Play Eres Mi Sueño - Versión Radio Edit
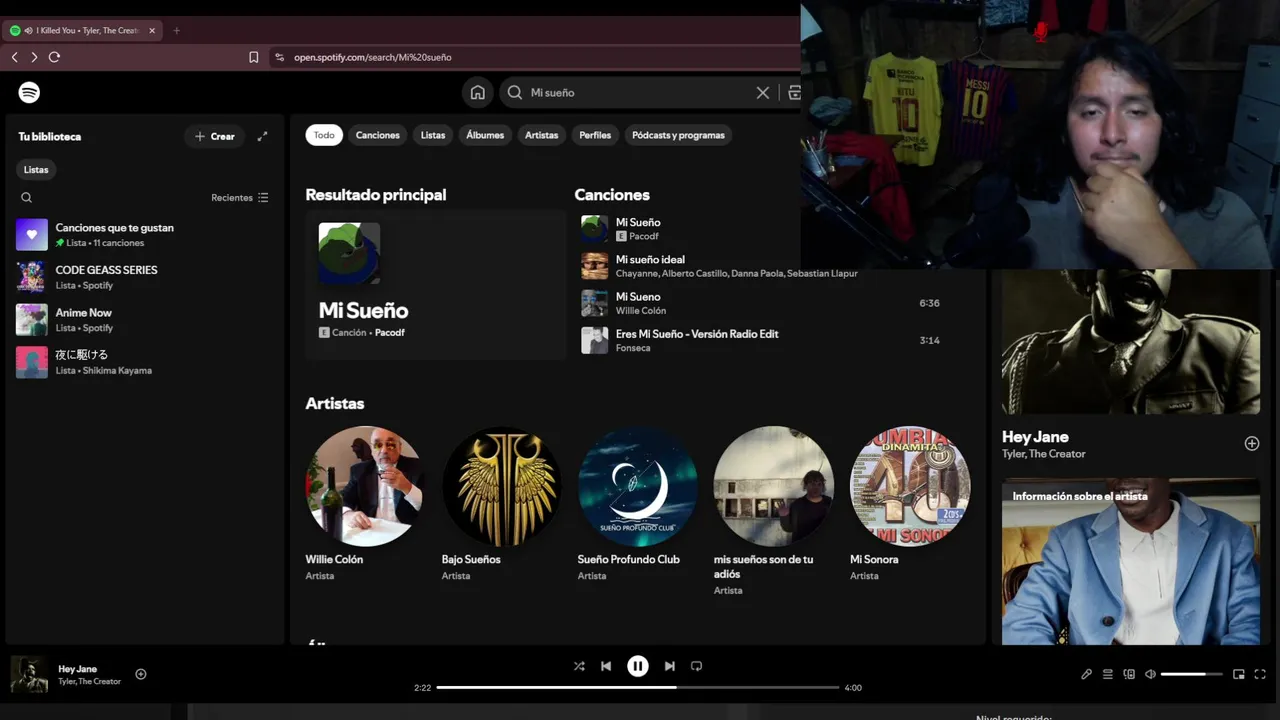 tap(760, 340)
